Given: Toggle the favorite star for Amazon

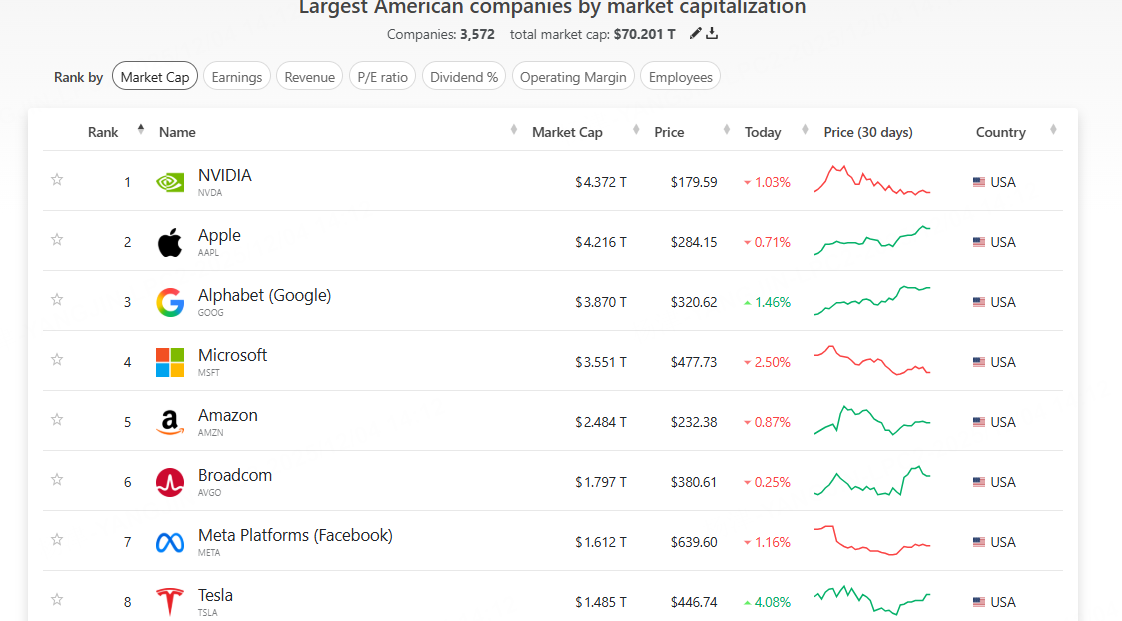Looking at the screenshot, I should click(x=57, y=420).
